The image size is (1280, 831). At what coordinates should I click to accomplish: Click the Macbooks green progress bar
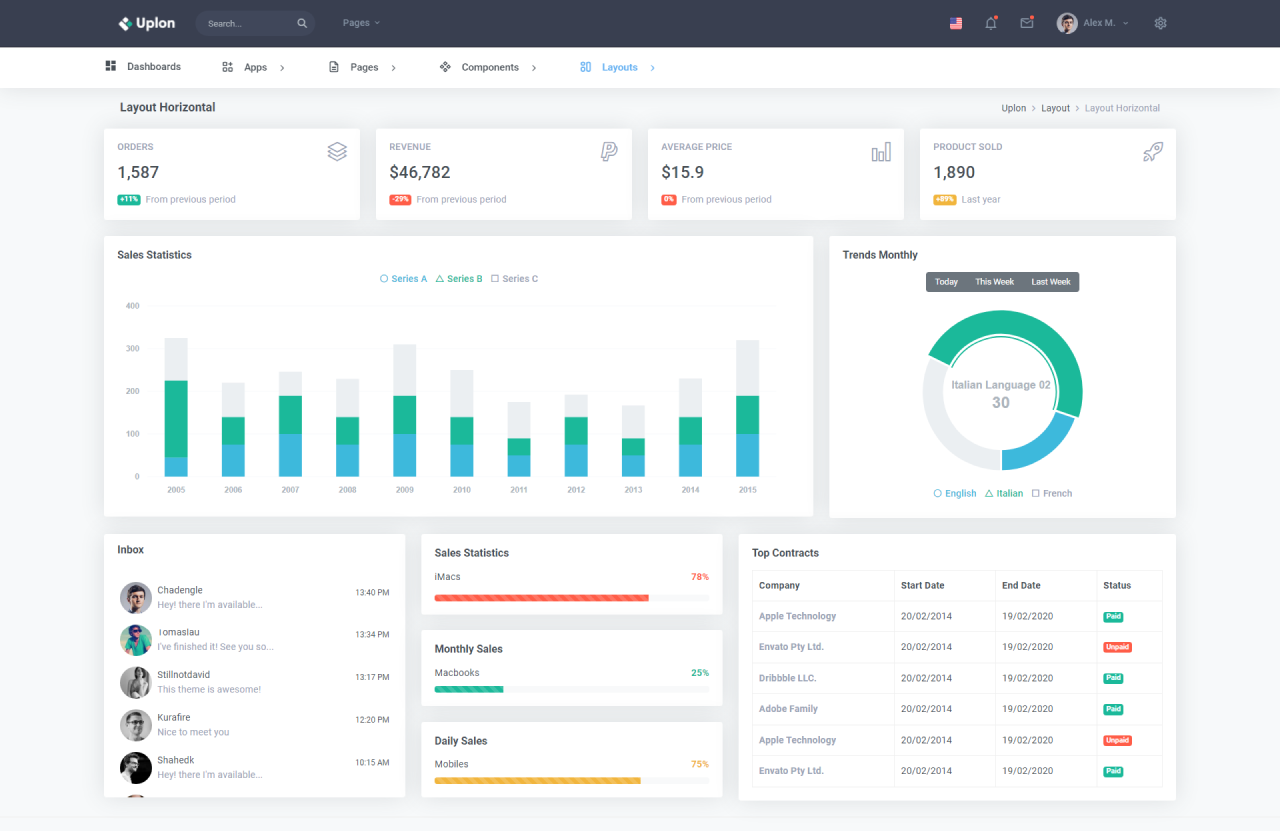[x=469, y=689]
